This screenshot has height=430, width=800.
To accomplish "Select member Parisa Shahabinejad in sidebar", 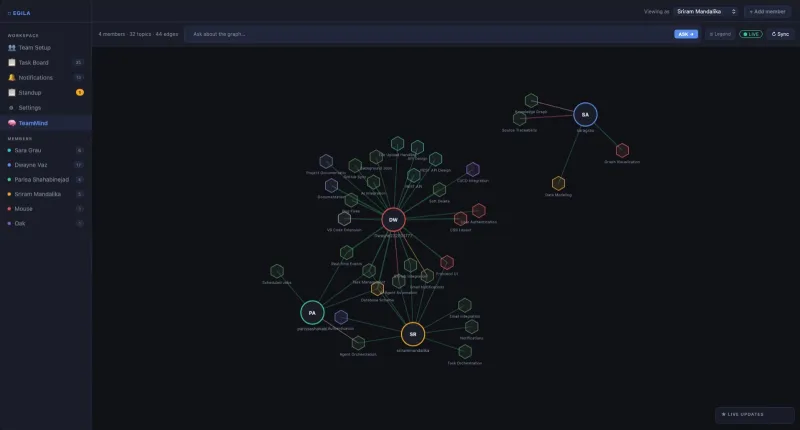I will [x=46, y=180].
